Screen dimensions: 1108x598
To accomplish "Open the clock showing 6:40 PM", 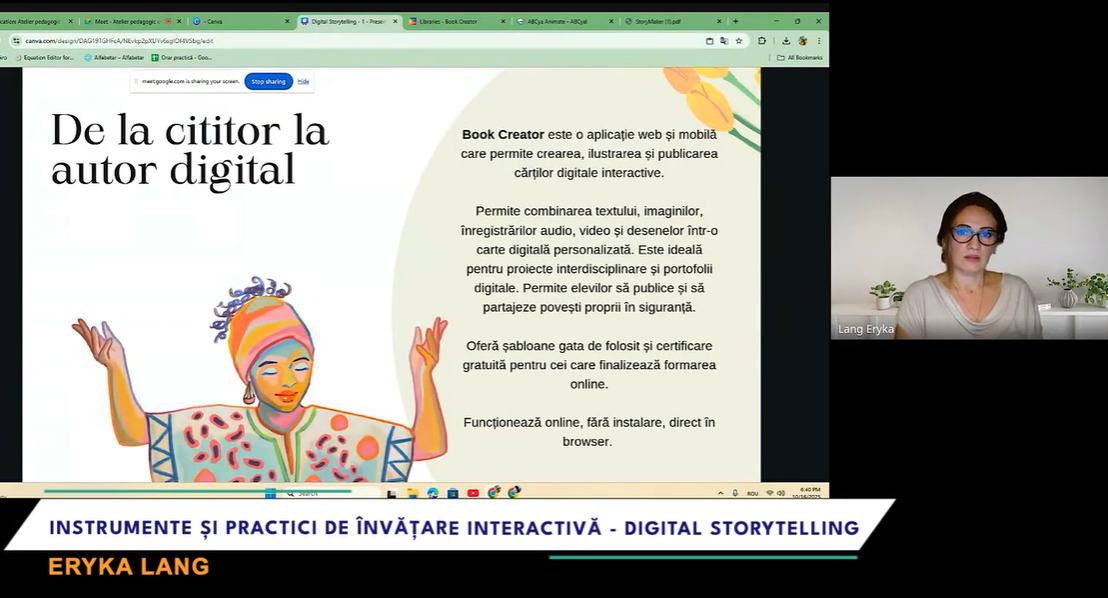I will click(x=807, y=493).
